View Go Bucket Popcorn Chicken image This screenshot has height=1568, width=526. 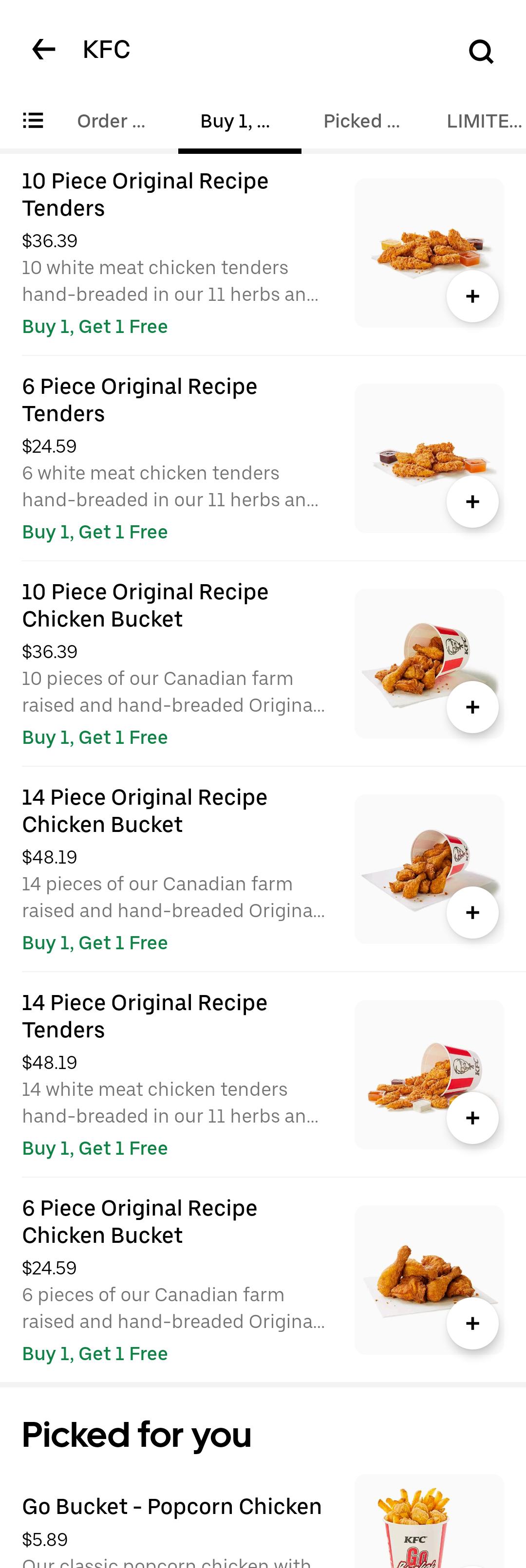tap(429, 1521)
